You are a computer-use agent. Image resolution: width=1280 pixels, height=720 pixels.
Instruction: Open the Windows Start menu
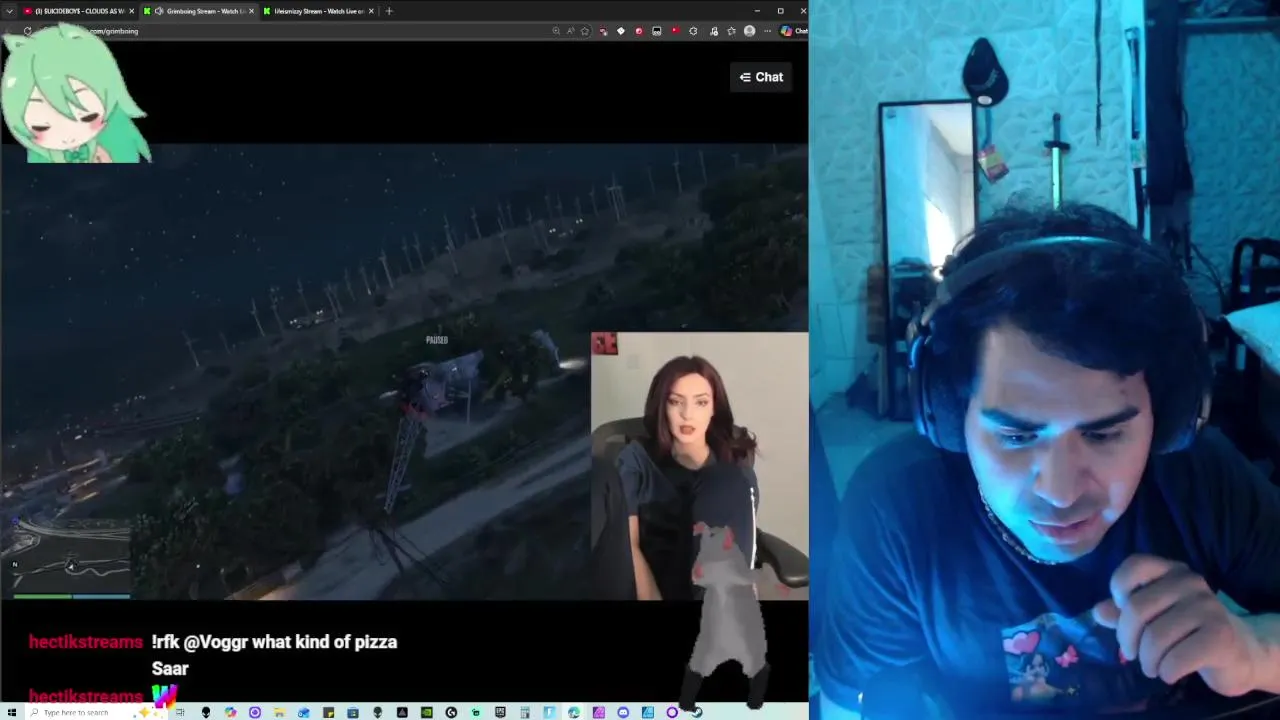[11, 712]
